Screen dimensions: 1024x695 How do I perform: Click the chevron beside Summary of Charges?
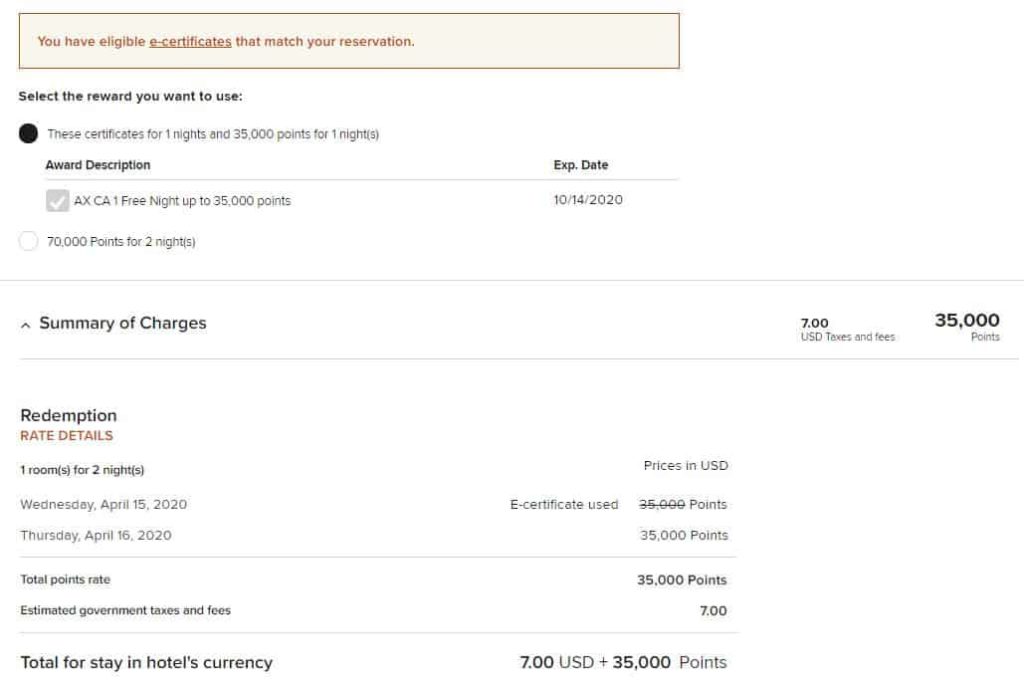click(x=25, y=322)
